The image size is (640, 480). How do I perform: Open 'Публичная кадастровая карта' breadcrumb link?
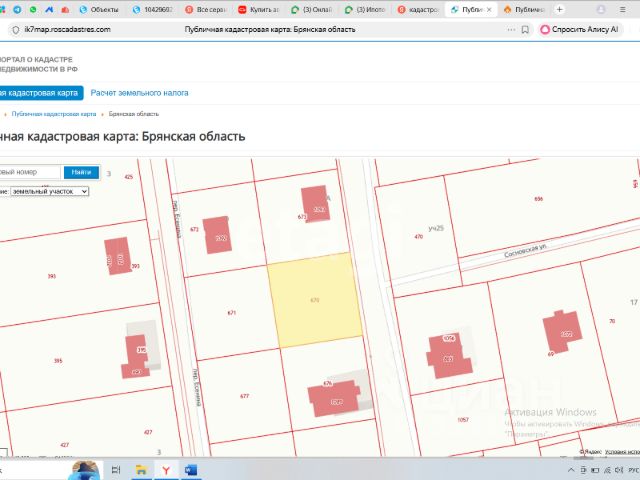point(54,114)
